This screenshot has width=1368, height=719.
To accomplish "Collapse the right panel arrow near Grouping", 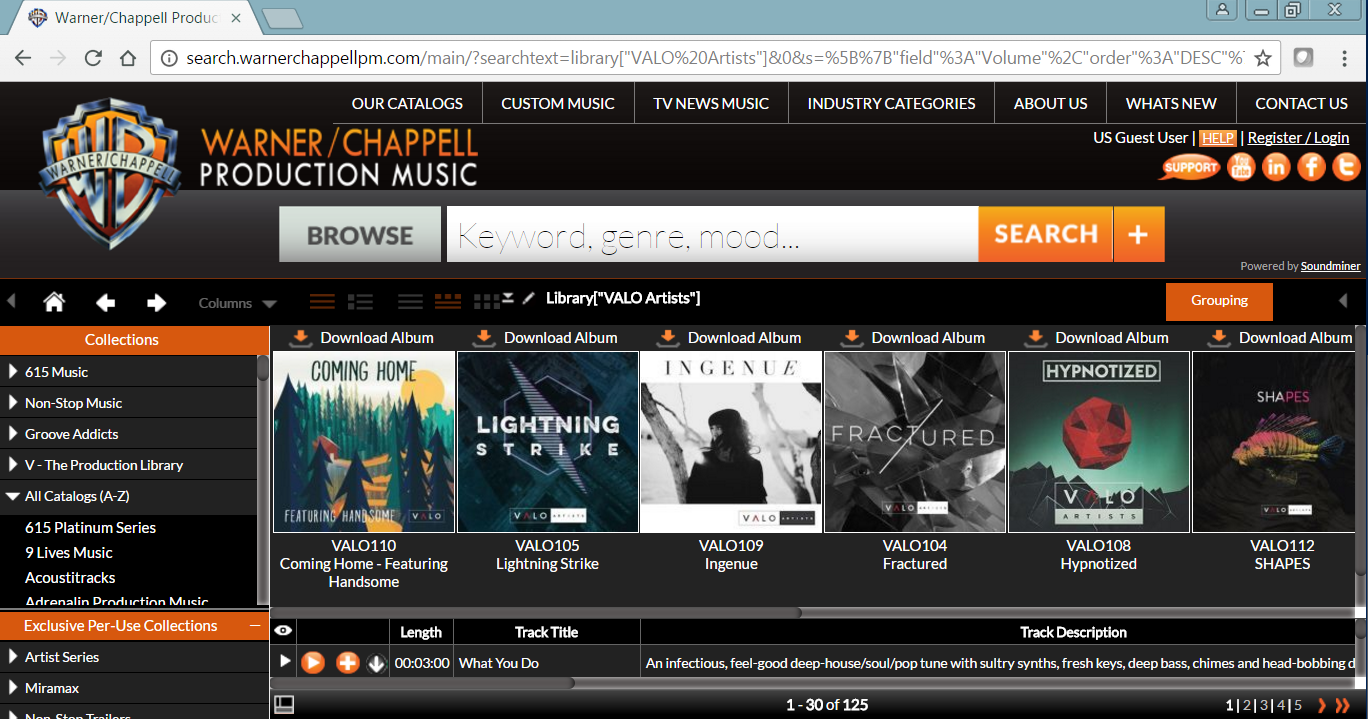I will [x=1343, y=301].
